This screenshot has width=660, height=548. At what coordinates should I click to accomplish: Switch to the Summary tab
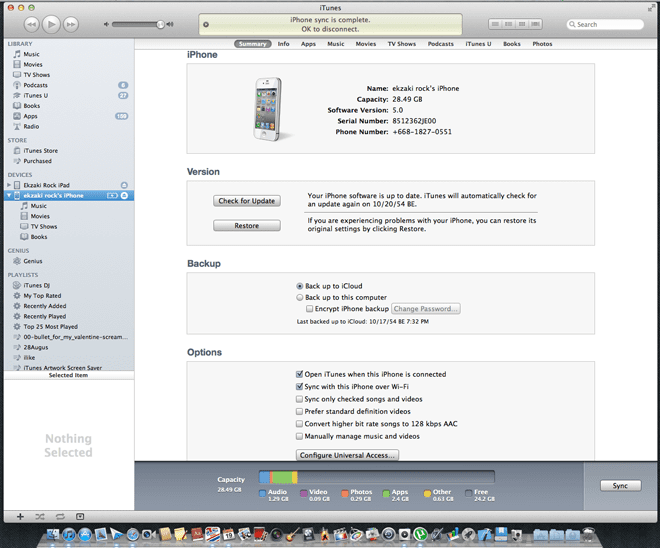pos(253,44)
